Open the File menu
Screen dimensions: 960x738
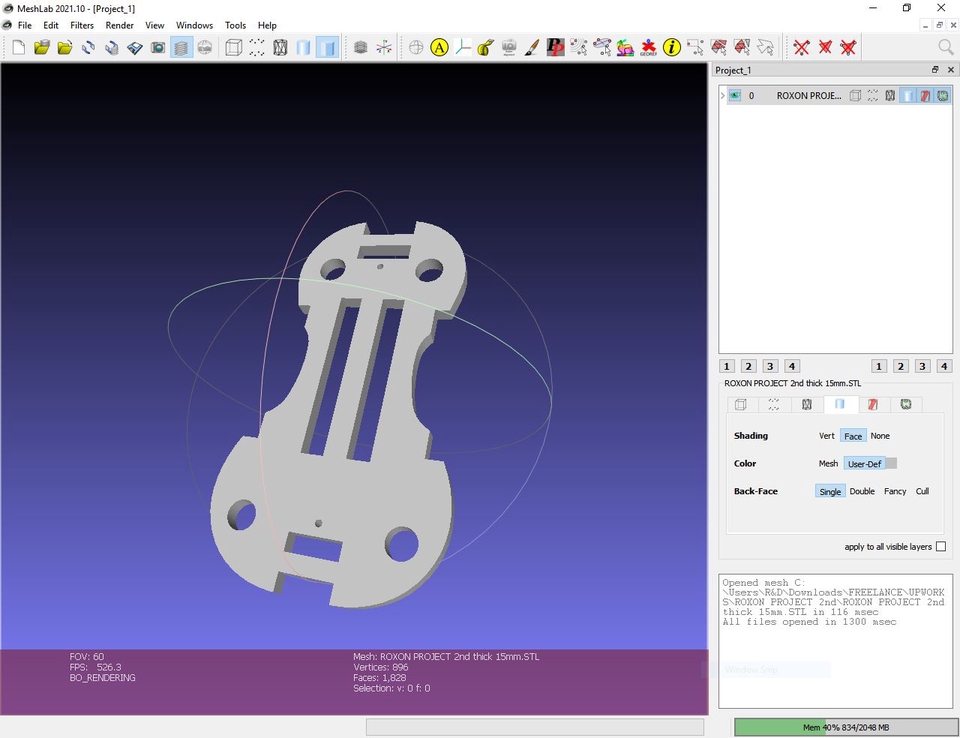(x=24, y=25)
